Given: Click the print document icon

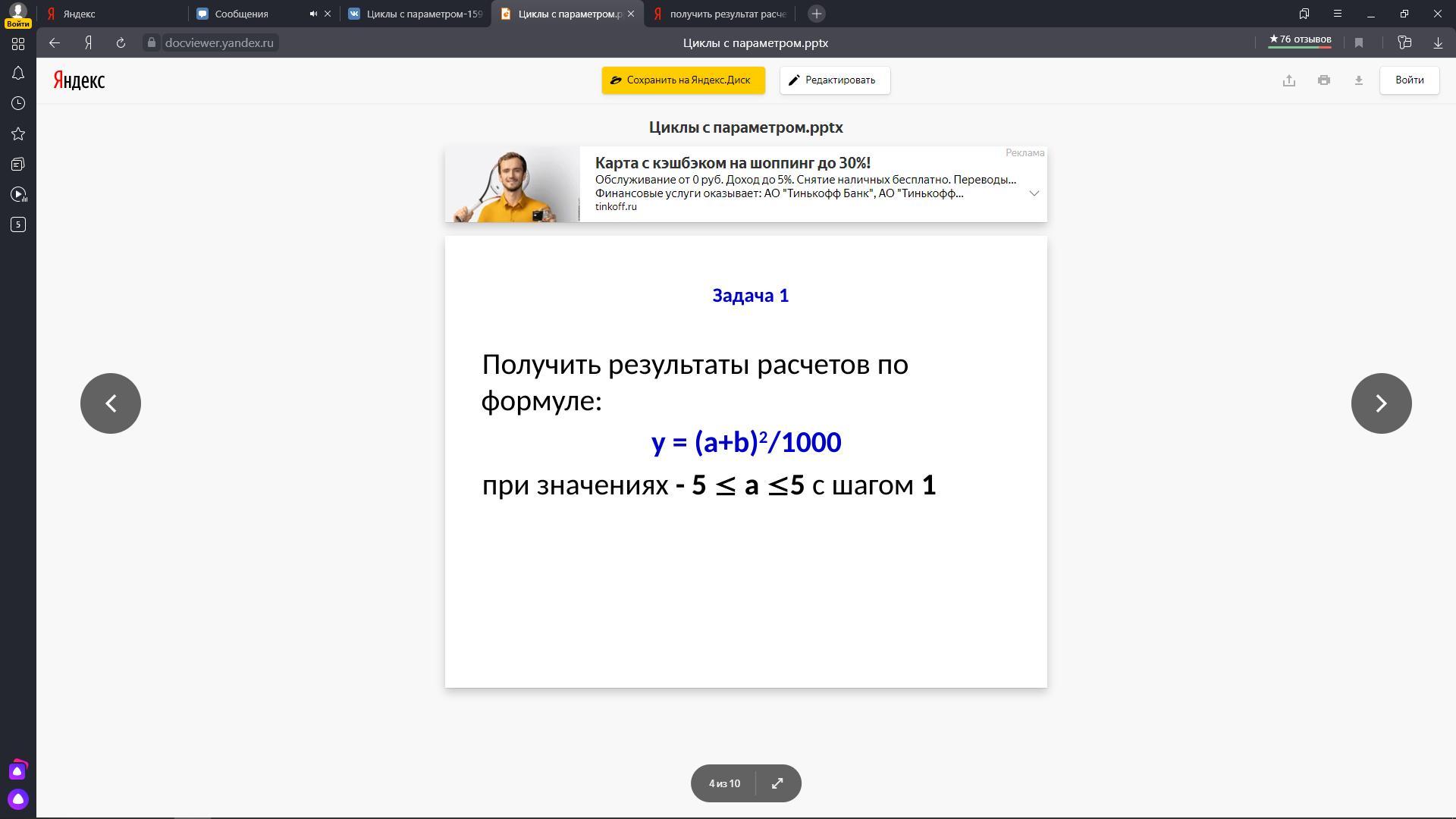Looking at the screenshot, I should coord(1324,80).
